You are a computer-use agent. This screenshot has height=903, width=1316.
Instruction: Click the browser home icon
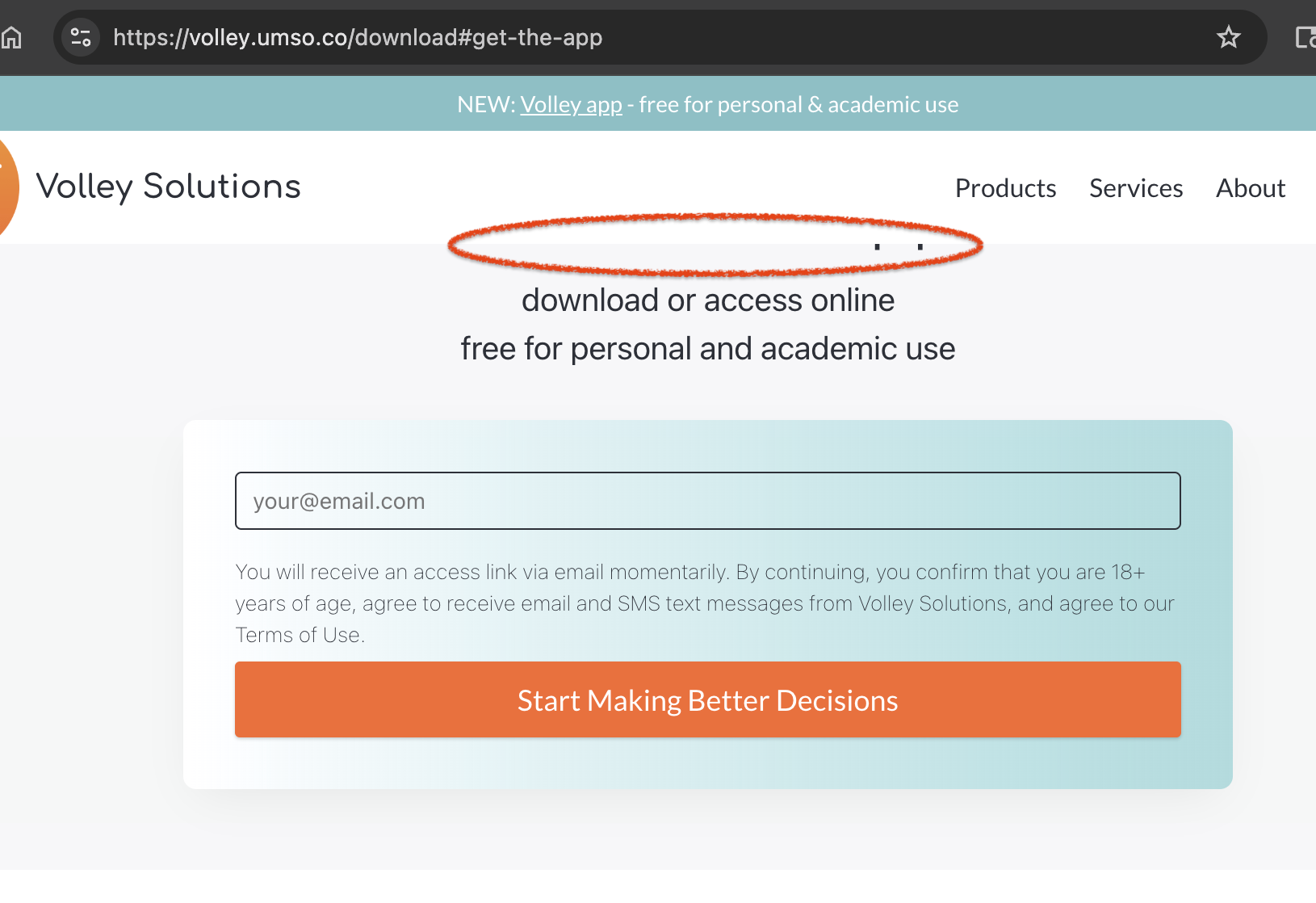pos(11,37)
